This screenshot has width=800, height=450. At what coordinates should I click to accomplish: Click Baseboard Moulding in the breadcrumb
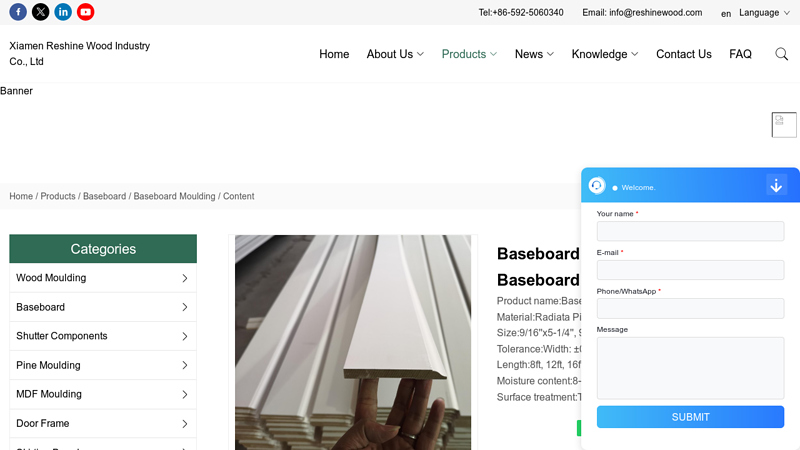pyautogui.click(x=174, y=196)
